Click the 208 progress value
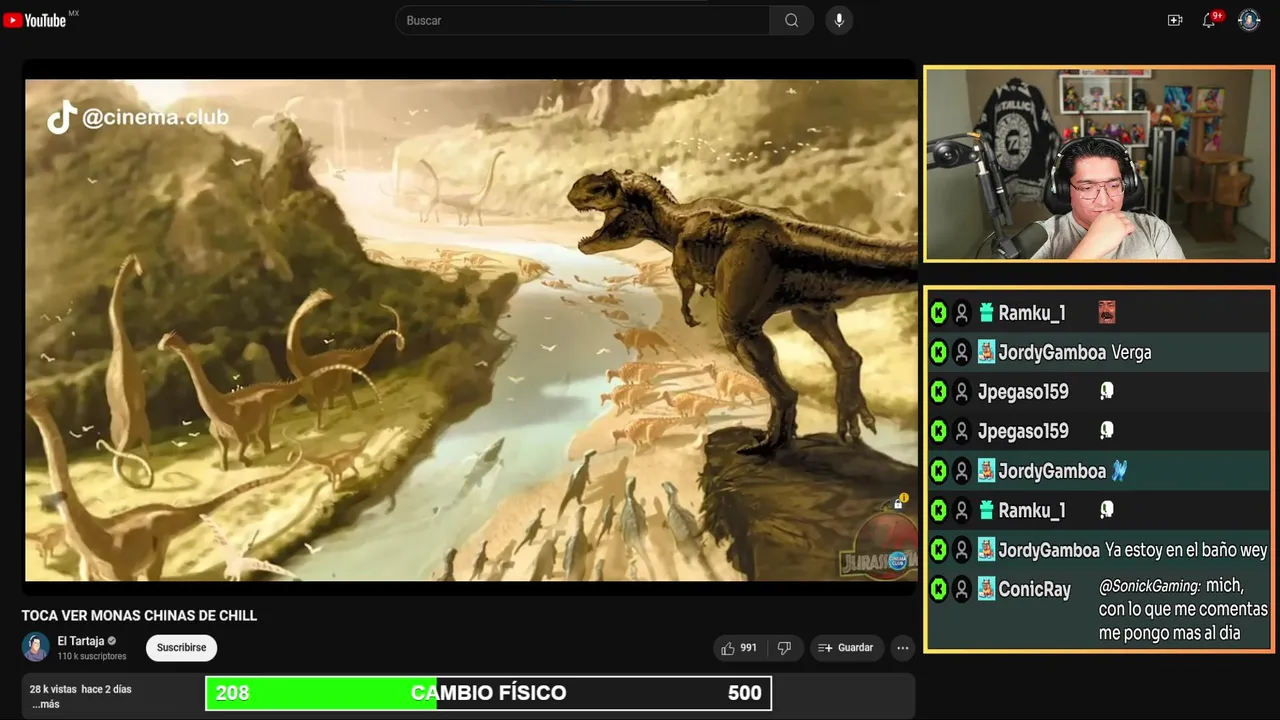 click(232, 693)
